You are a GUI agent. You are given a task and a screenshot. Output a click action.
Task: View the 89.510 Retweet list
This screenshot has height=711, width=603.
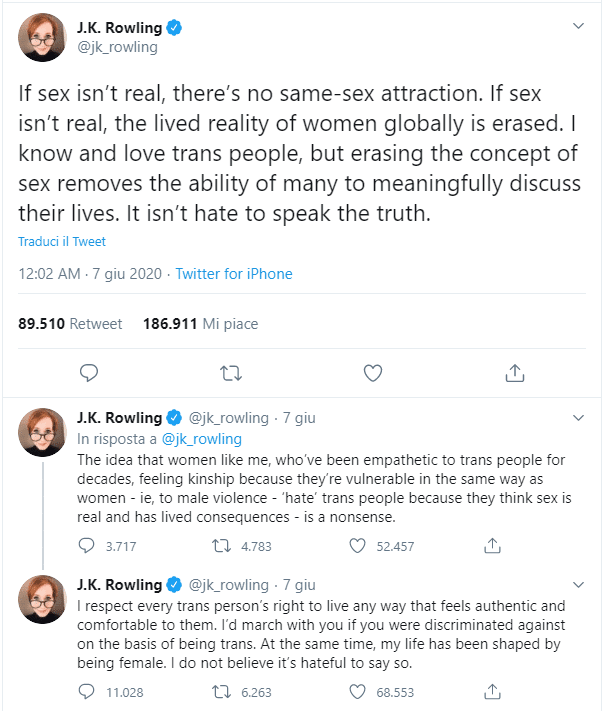click(70, 324)
